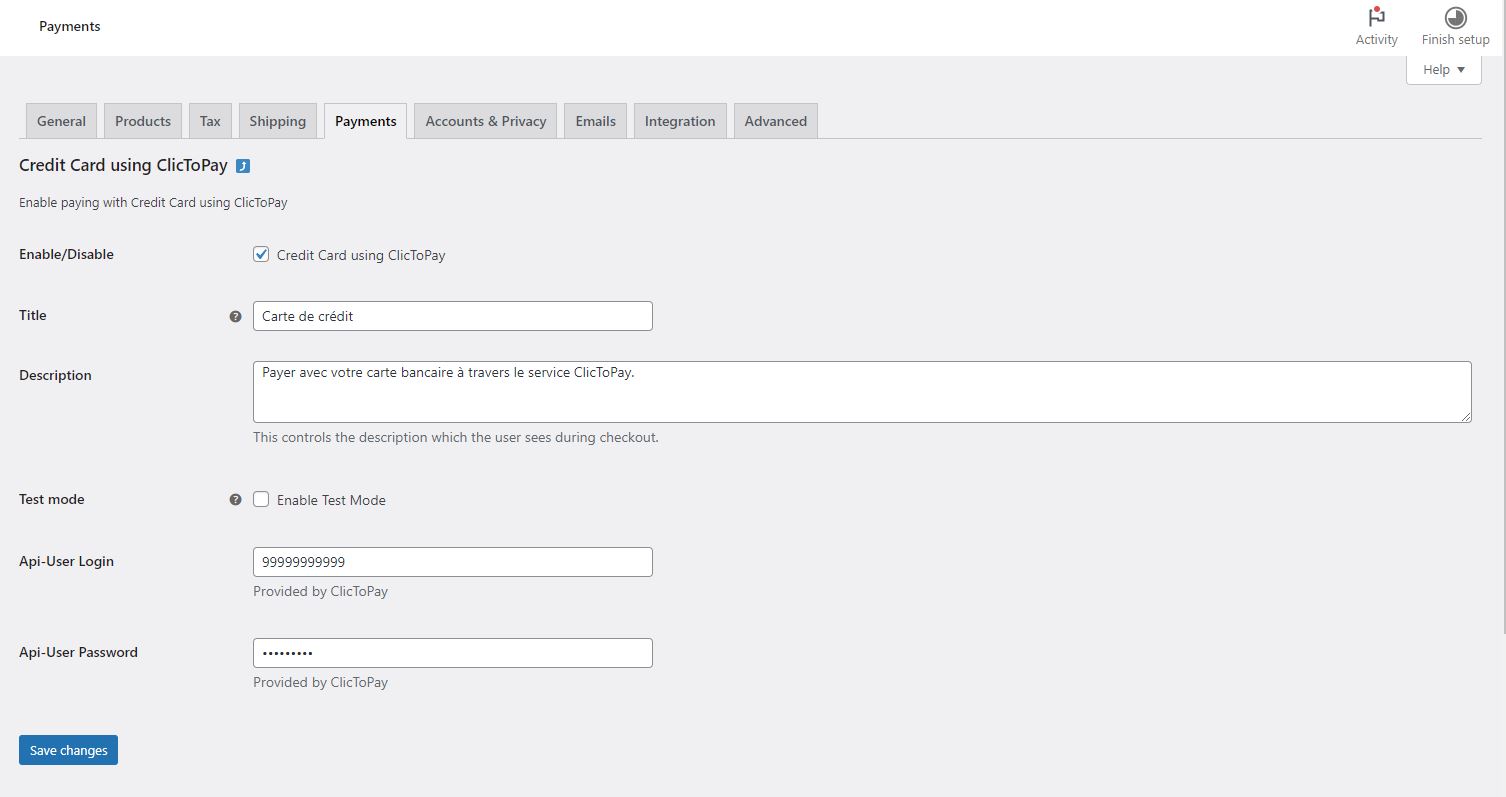This screenshot has height=797, width=1506.
Task: Click the 'Credit Card using ClicToPay' checkbox label
Action: point(361,255)
